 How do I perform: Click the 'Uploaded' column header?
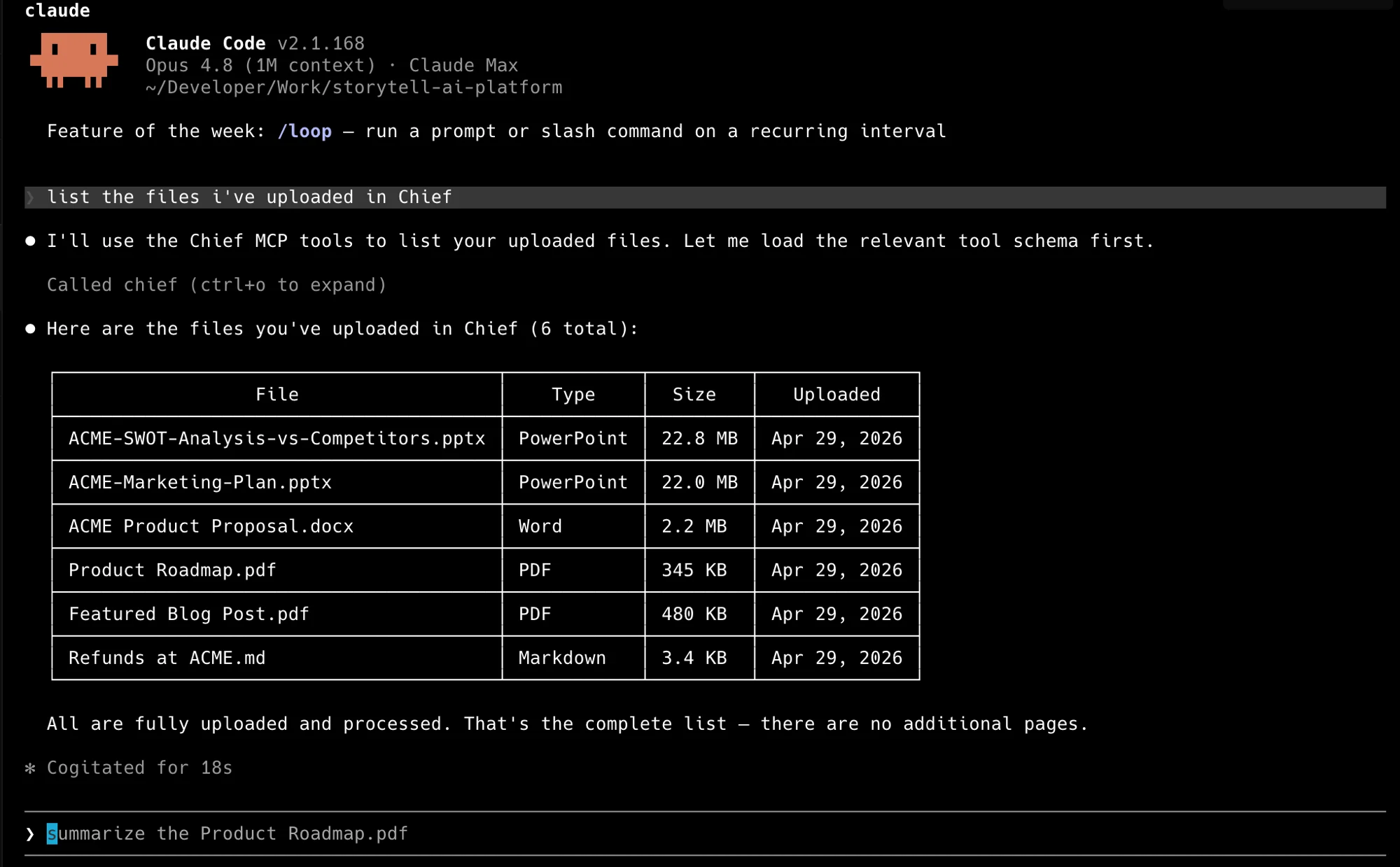pyautogui.click(x=836, y=395)
